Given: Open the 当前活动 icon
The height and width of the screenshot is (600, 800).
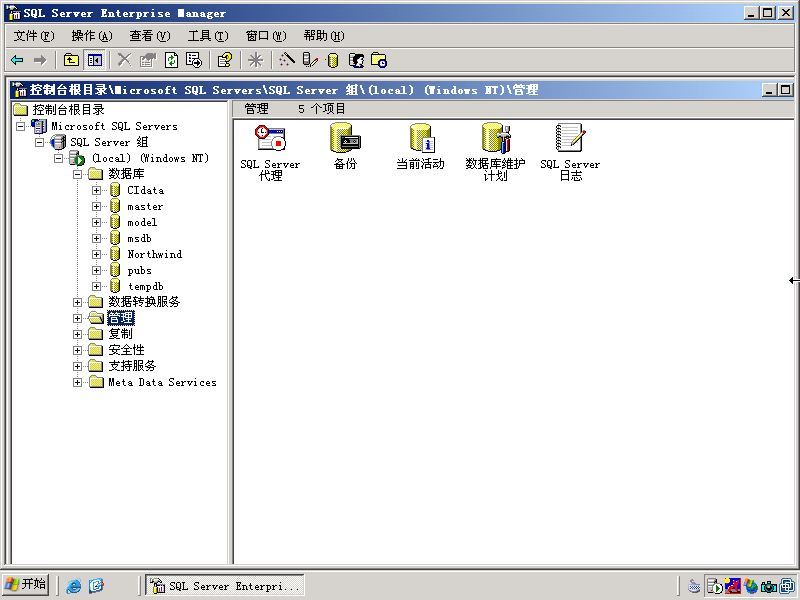Looking at the screenshot, I should (x=420, y=146).
